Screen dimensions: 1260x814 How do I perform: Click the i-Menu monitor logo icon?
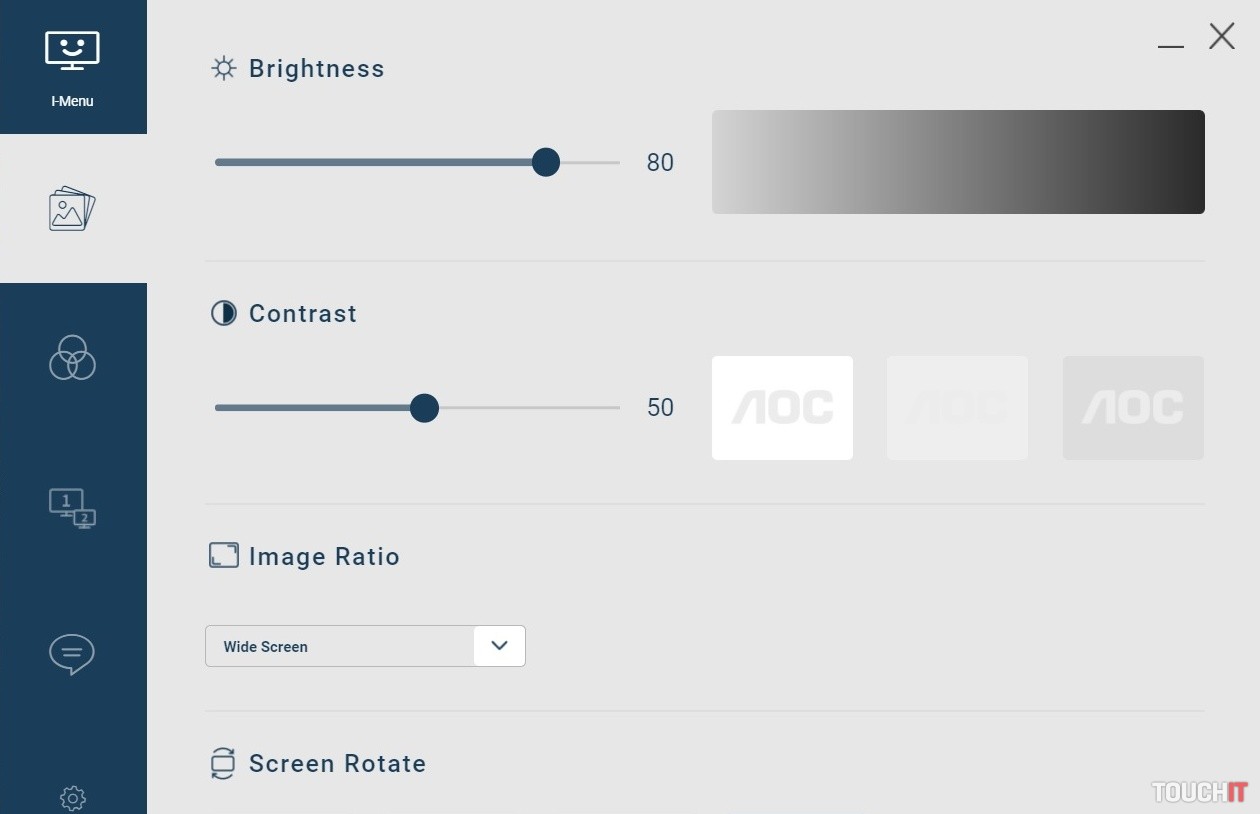tap(72, 51)
